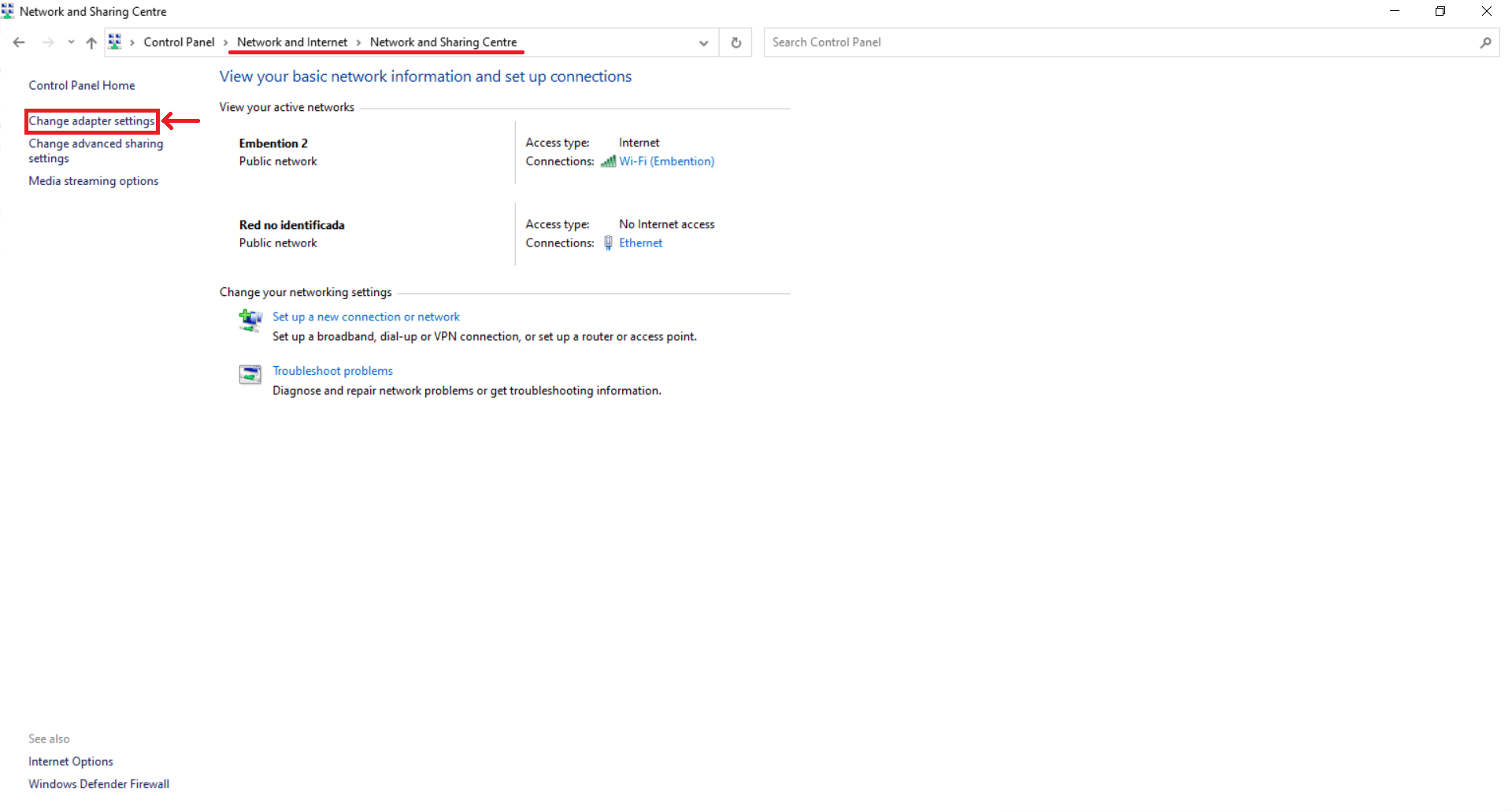Click the Refresh button in address bar

coord(736,43)
